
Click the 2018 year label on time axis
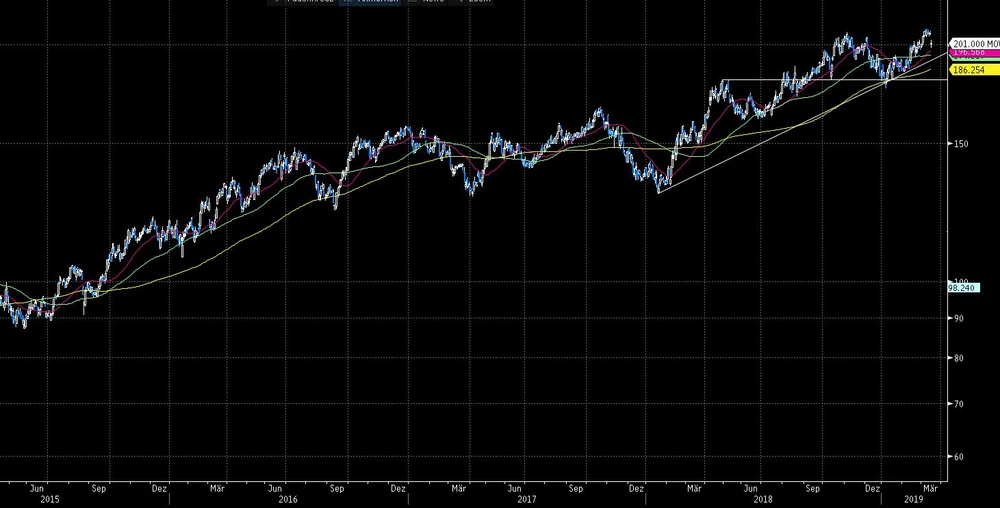point(762,498)
